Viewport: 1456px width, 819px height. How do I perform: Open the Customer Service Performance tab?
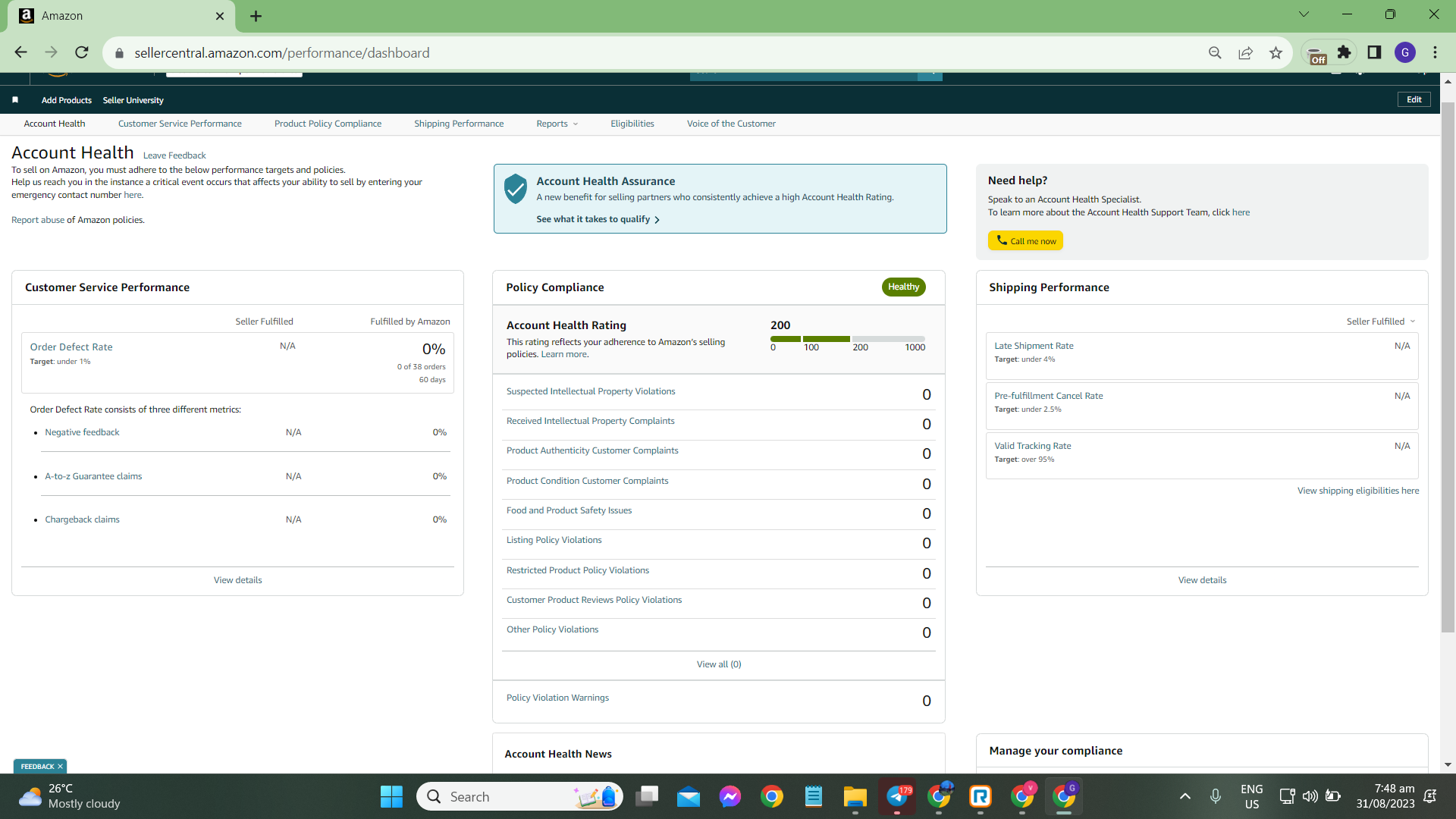(180, 124)
